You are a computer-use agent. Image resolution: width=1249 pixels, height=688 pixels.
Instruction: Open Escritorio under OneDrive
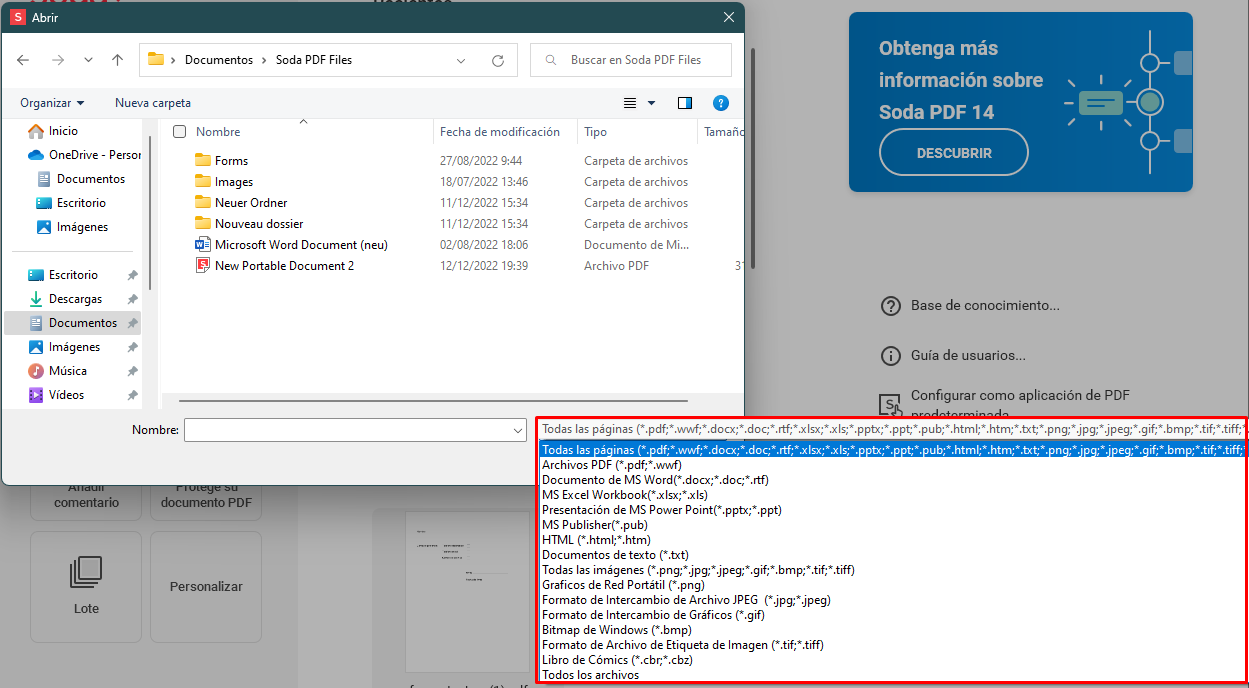(x=81, y=203)
